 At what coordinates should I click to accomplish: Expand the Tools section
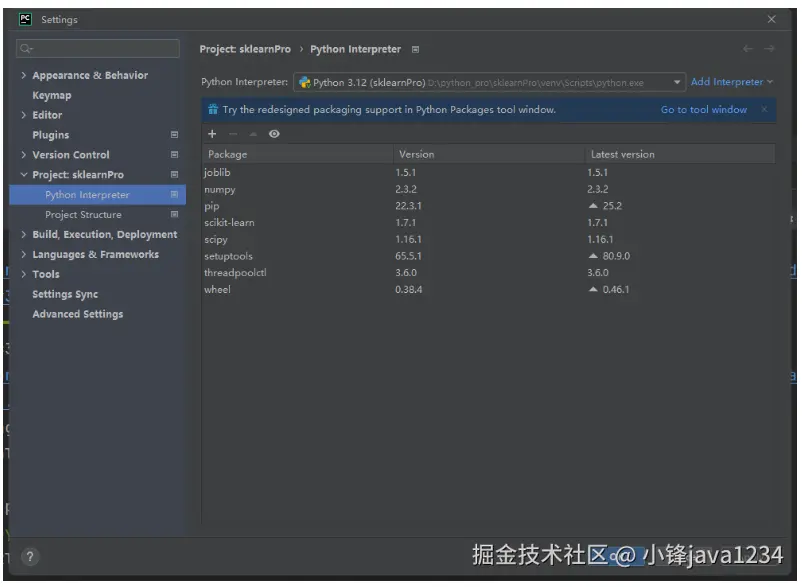coord(24,275)
